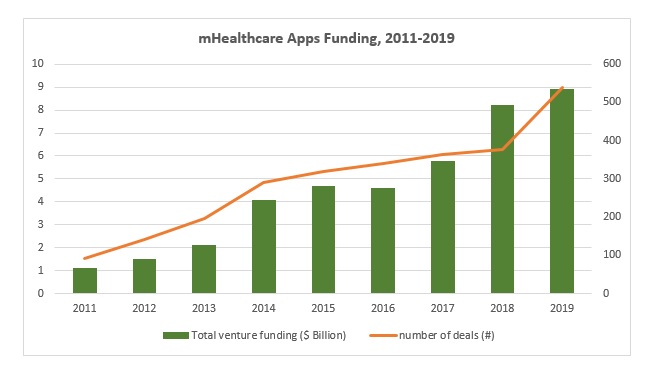Viewport: 657px width, 384px height.
Task: Click x-axis label 2016
Action: [x=383, y=308]
